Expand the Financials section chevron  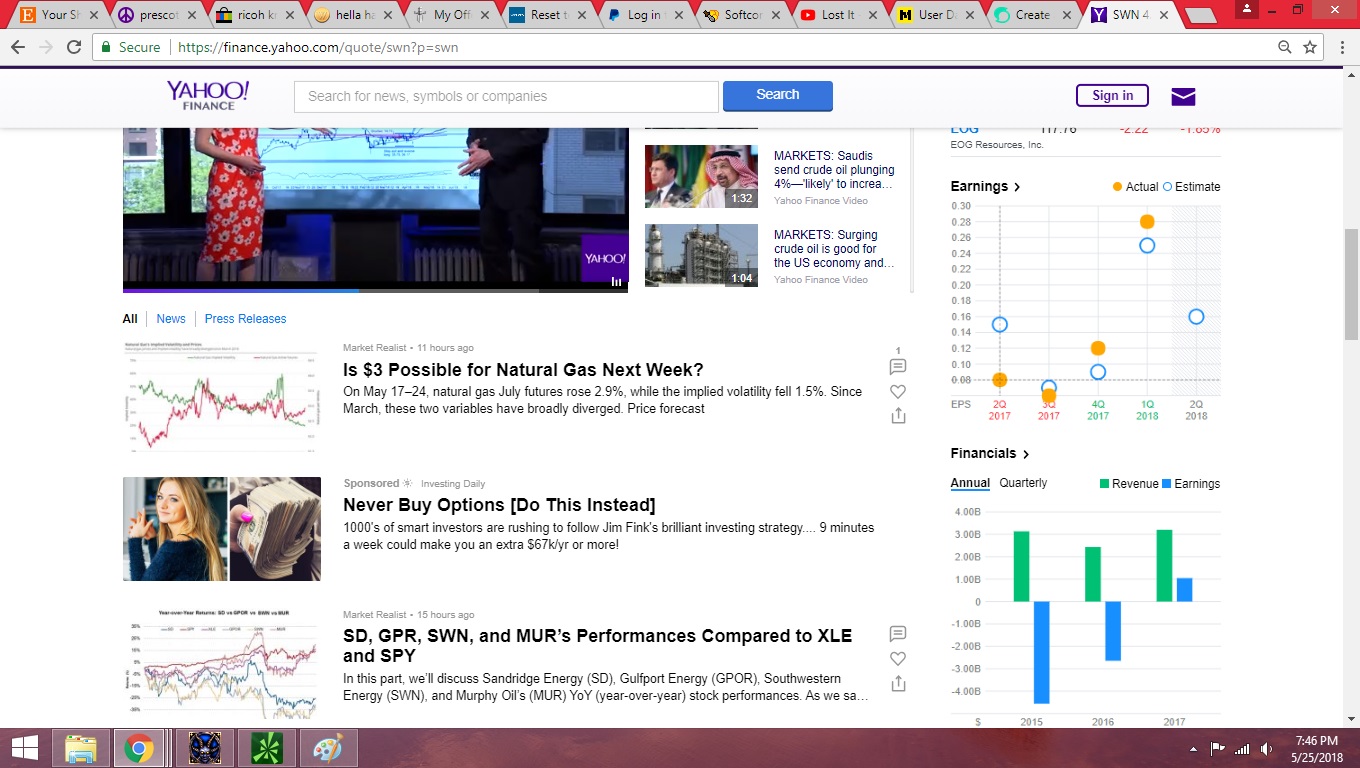[x=1026, y=454]
